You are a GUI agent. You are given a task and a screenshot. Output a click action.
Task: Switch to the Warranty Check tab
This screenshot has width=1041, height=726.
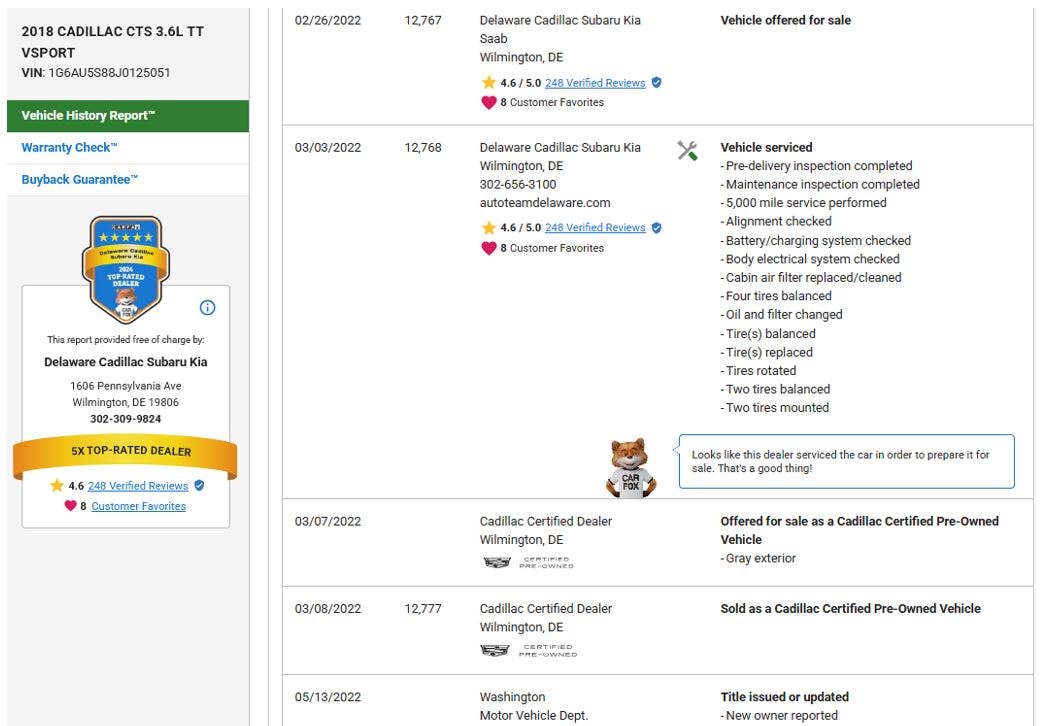(70, 148)
